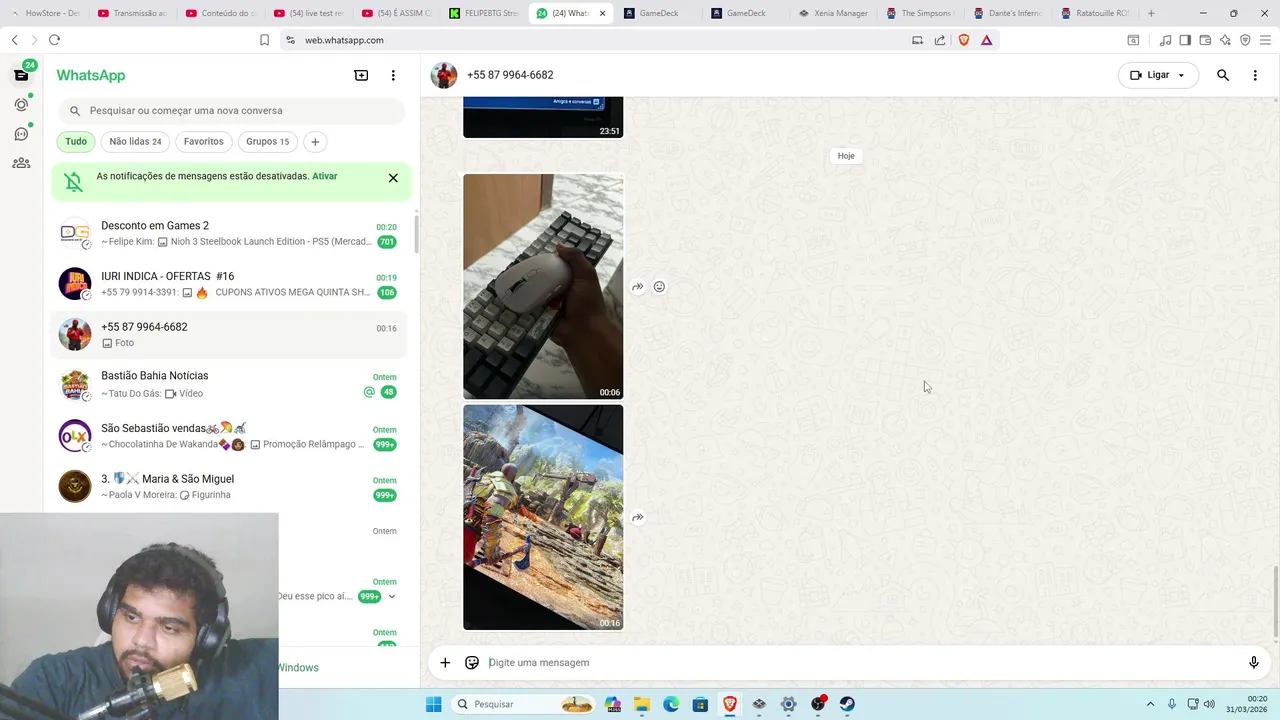
Task: Open Windows Start menu
Action: 433,704
